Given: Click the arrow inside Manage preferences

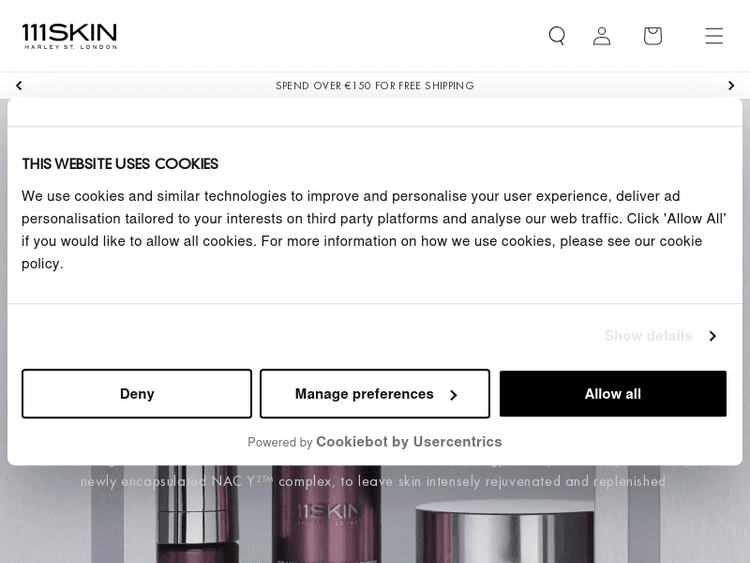Looking at the screenshot, I should [x=453, y=395].
